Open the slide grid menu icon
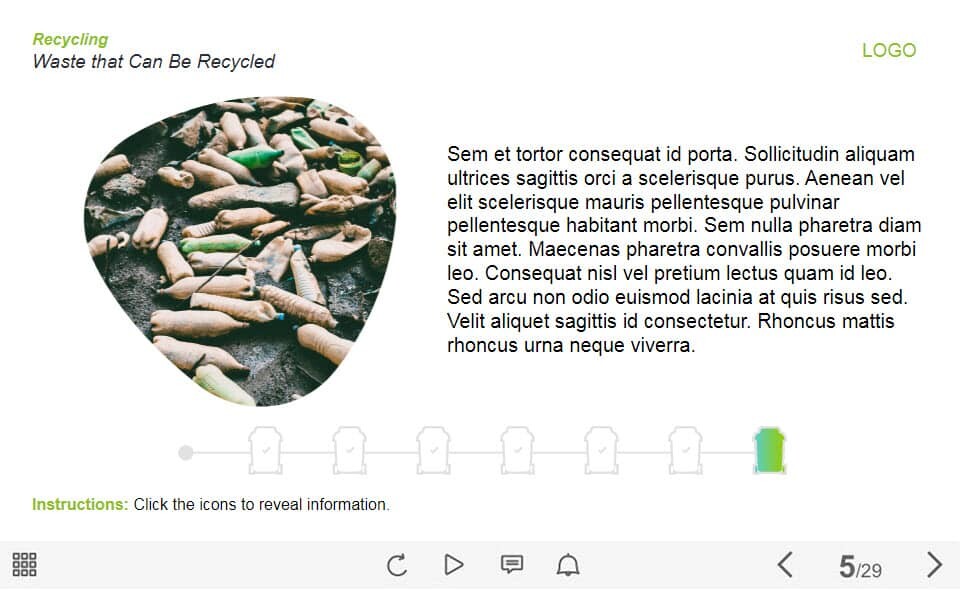The width and height of the screenshot is (960, 590). click(x=24, y=564)
